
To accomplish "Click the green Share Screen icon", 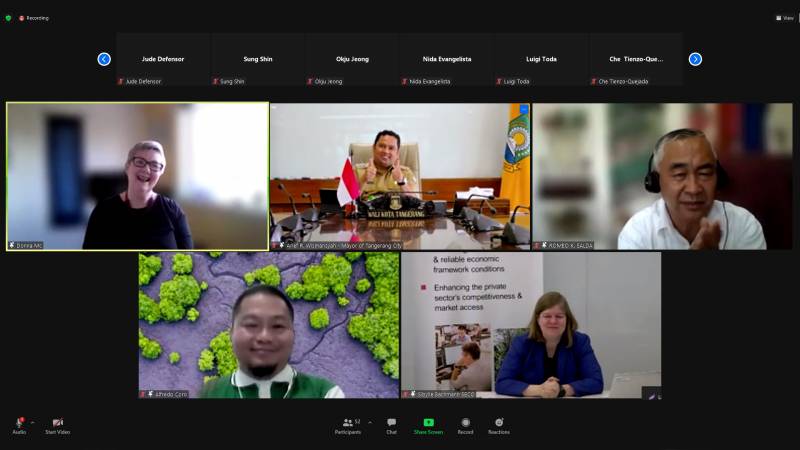I will pyautogui.click(x=428, y=423).
